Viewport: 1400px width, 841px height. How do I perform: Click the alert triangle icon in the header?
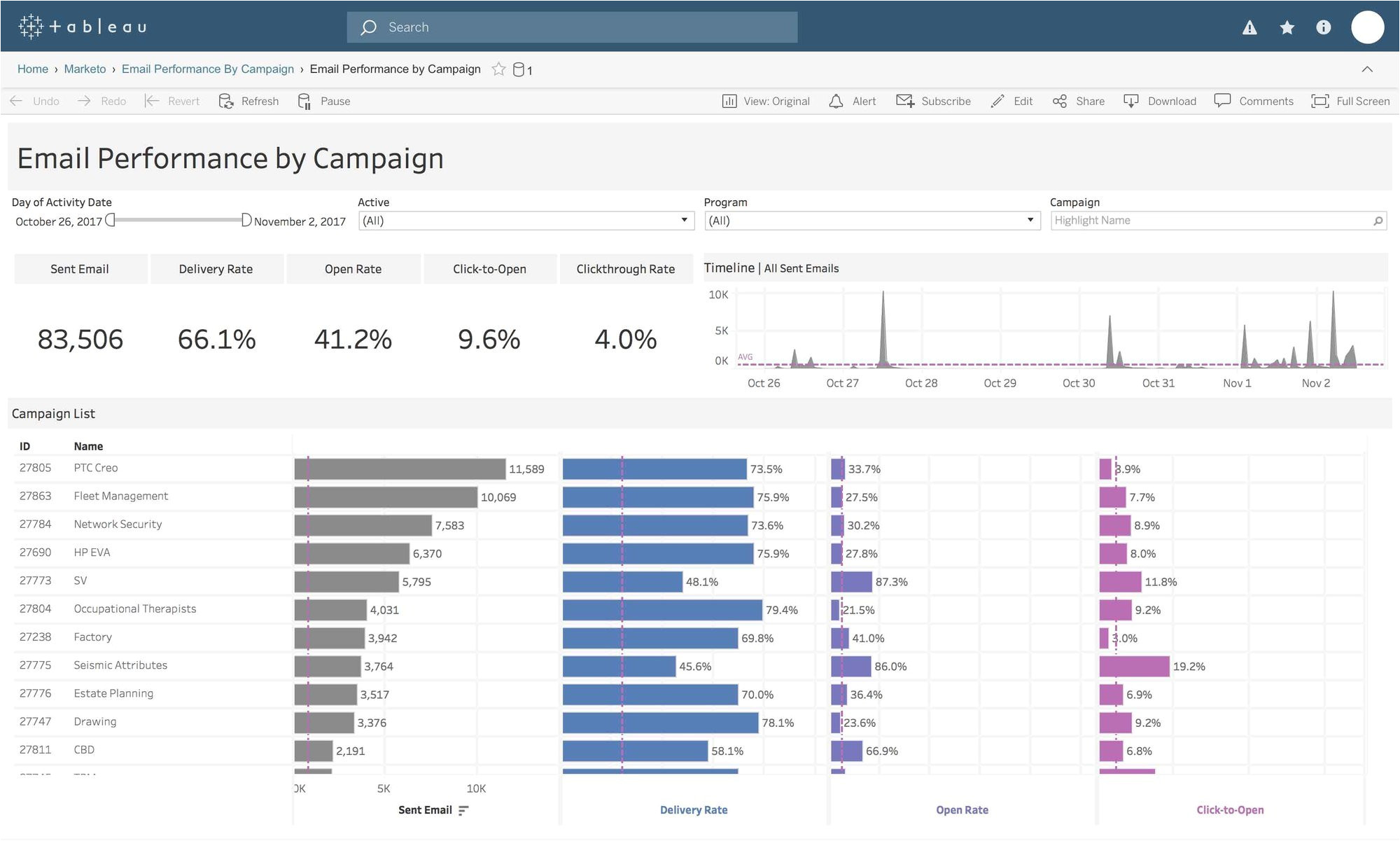click(1249, 27)
